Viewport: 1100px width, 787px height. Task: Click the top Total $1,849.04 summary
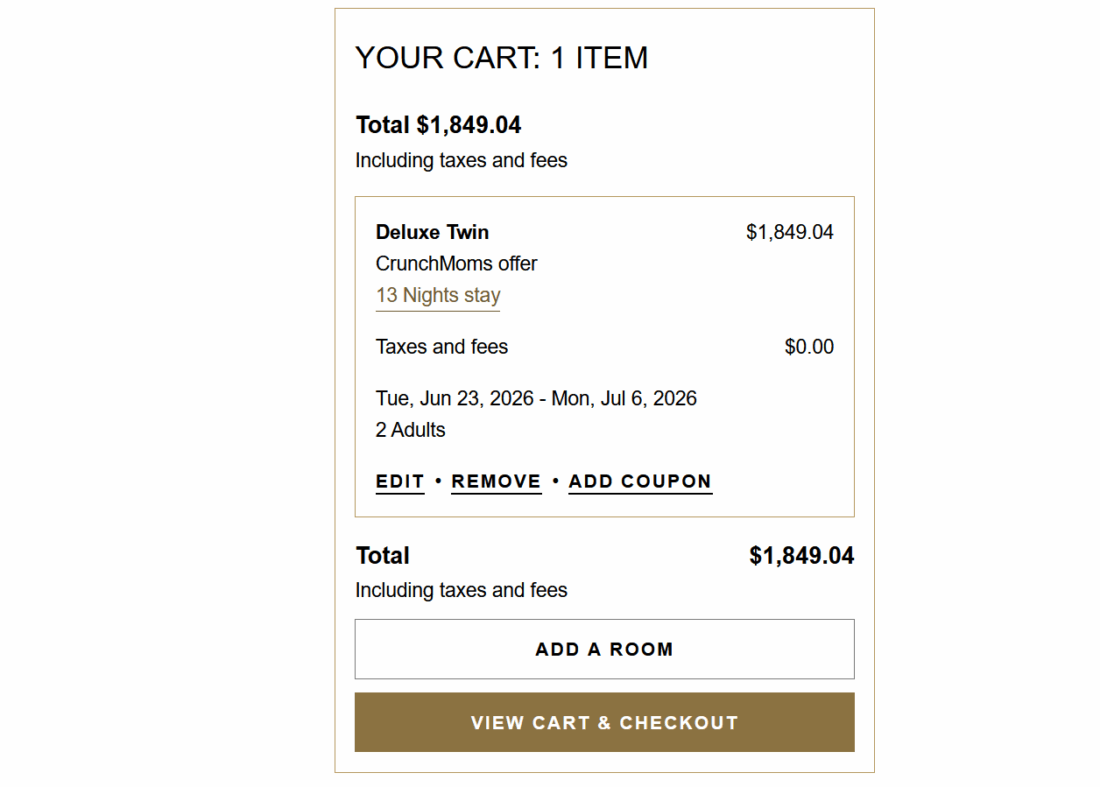tap(438, 125)
